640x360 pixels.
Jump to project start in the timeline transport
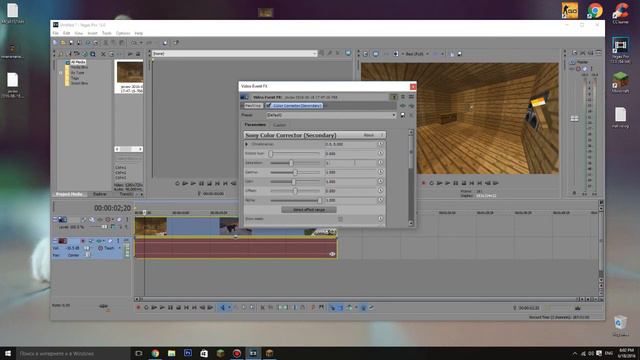click(187, 307)
